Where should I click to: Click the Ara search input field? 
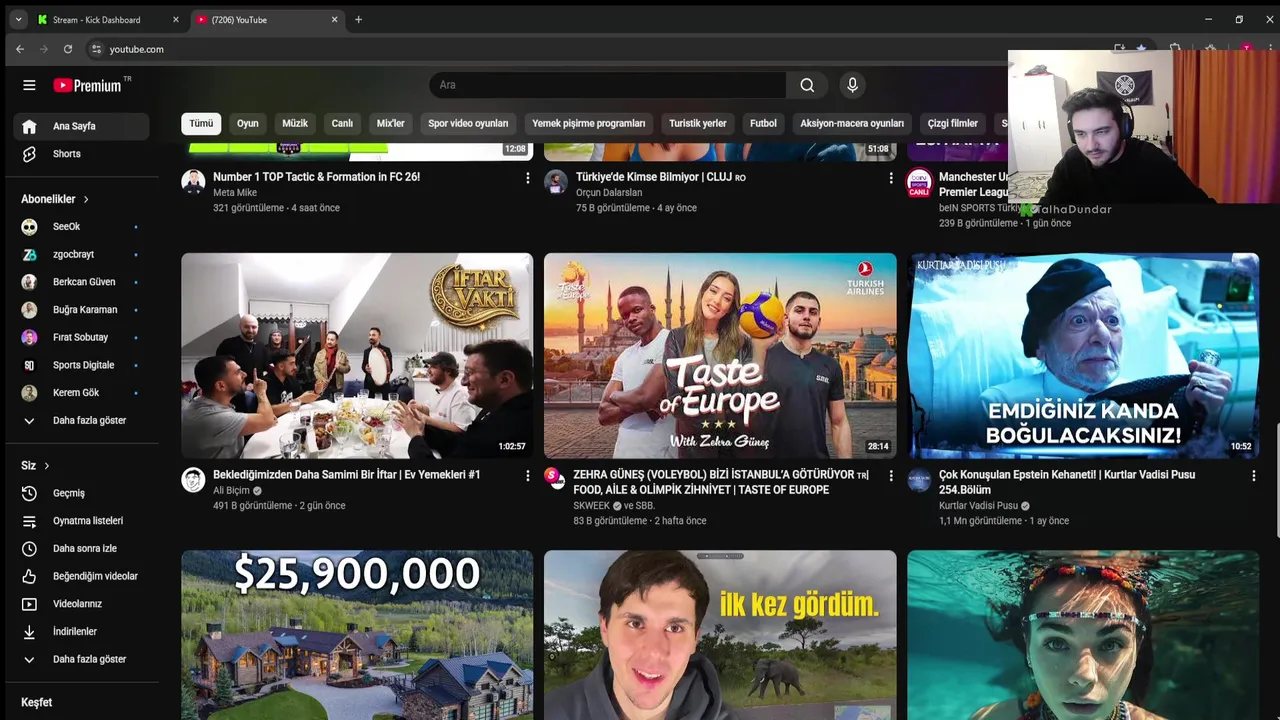[607, 85]
